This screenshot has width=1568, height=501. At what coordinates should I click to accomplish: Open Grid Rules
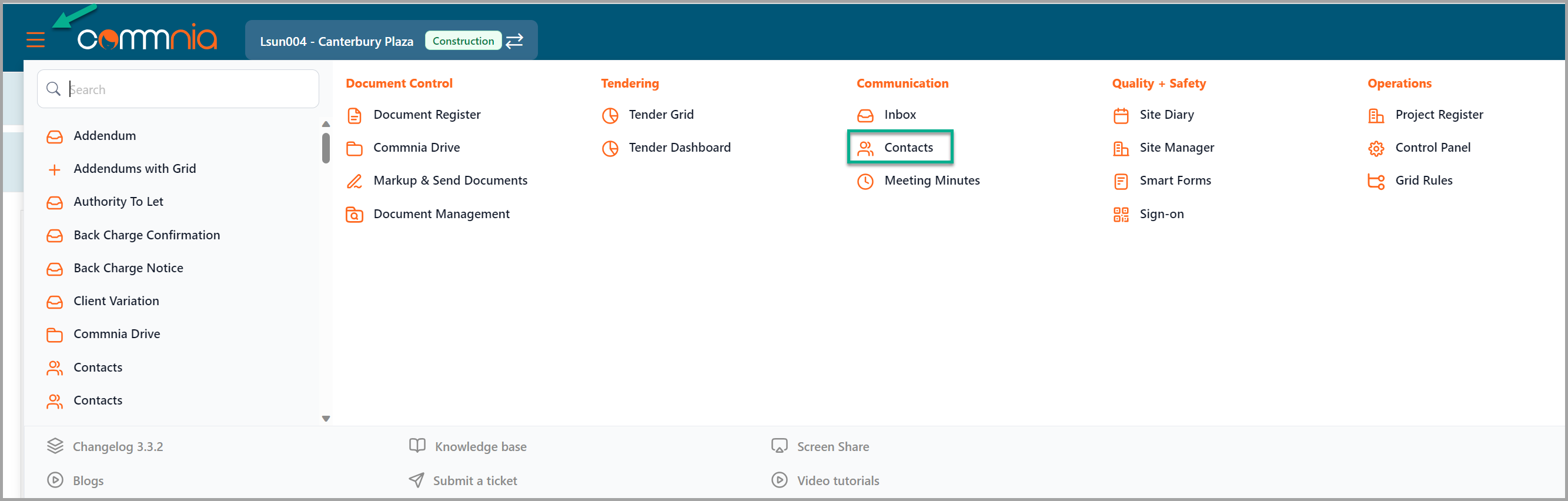1423,180
